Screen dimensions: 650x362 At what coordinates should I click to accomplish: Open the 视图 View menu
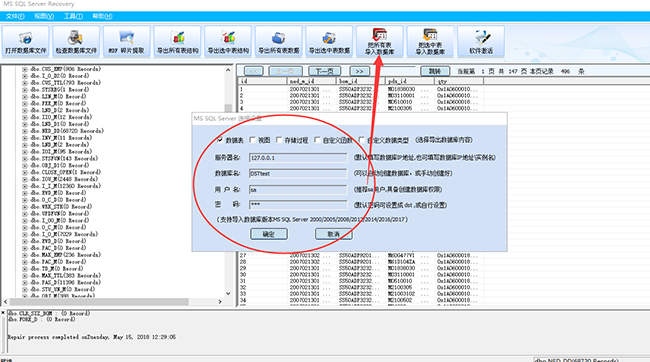pyautogui.click(x=44, y=16)
